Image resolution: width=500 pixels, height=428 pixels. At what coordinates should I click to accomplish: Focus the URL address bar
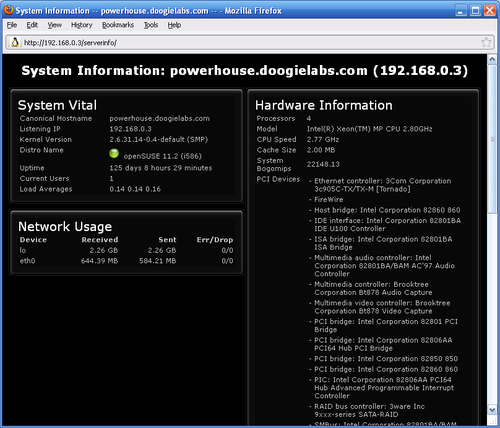[250, 43]
